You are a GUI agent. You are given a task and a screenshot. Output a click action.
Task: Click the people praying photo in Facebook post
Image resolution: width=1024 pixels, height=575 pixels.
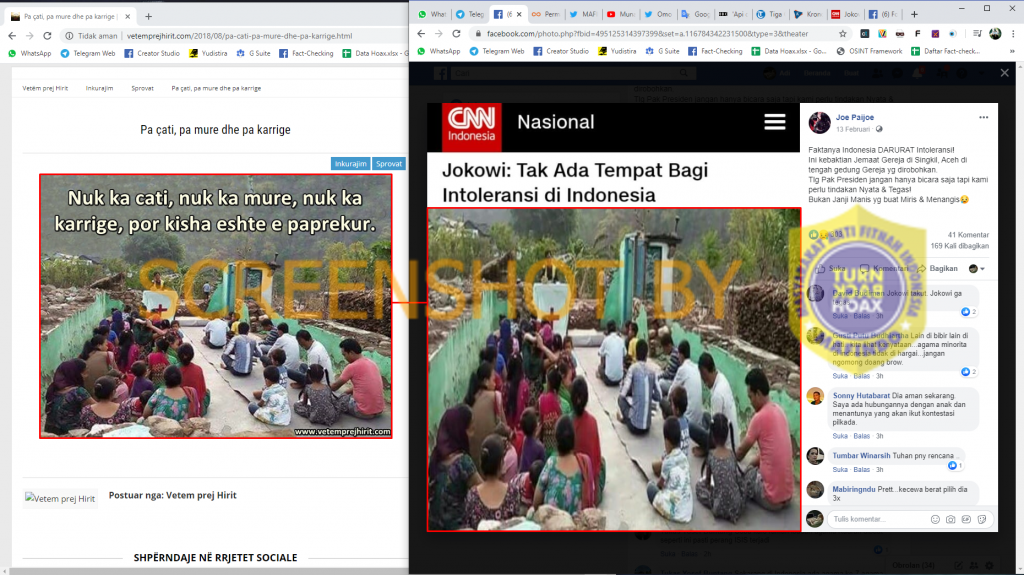tap(614, 370)
